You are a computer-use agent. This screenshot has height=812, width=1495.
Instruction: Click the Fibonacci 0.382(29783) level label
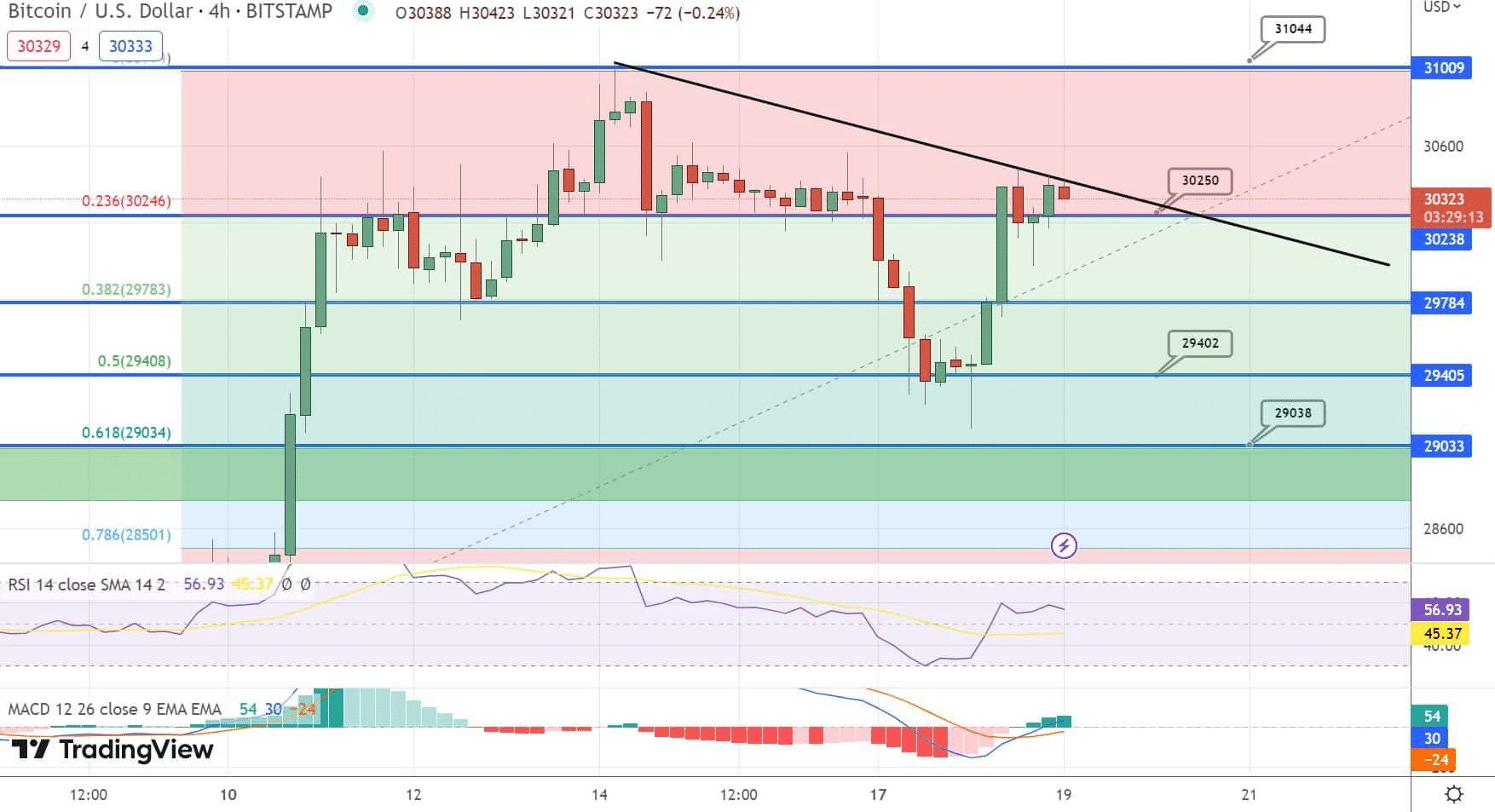[126, 290]
